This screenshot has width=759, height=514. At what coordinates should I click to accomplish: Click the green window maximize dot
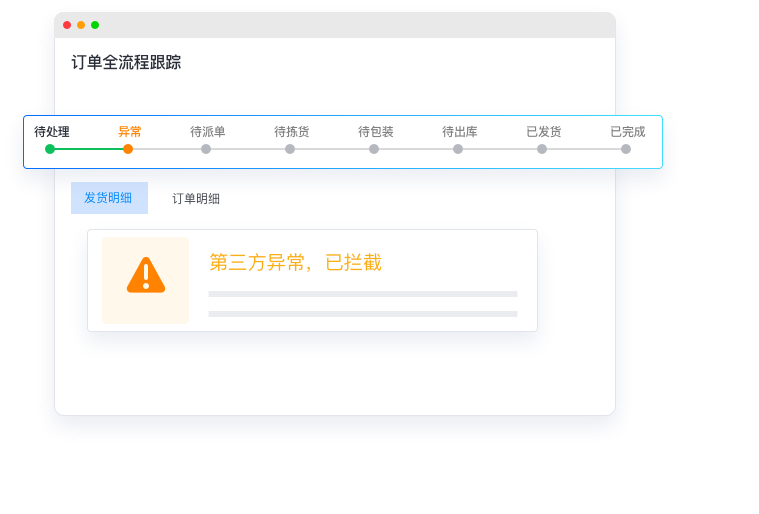click(95, 25)
